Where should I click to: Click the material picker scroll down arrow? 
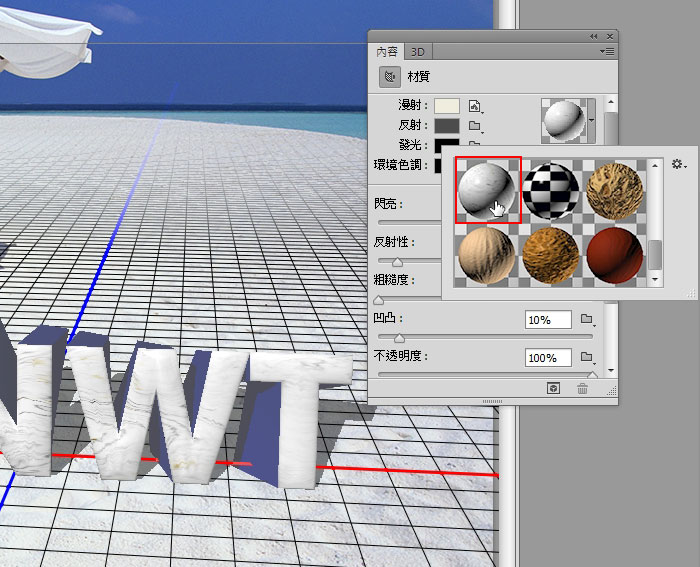655,281
